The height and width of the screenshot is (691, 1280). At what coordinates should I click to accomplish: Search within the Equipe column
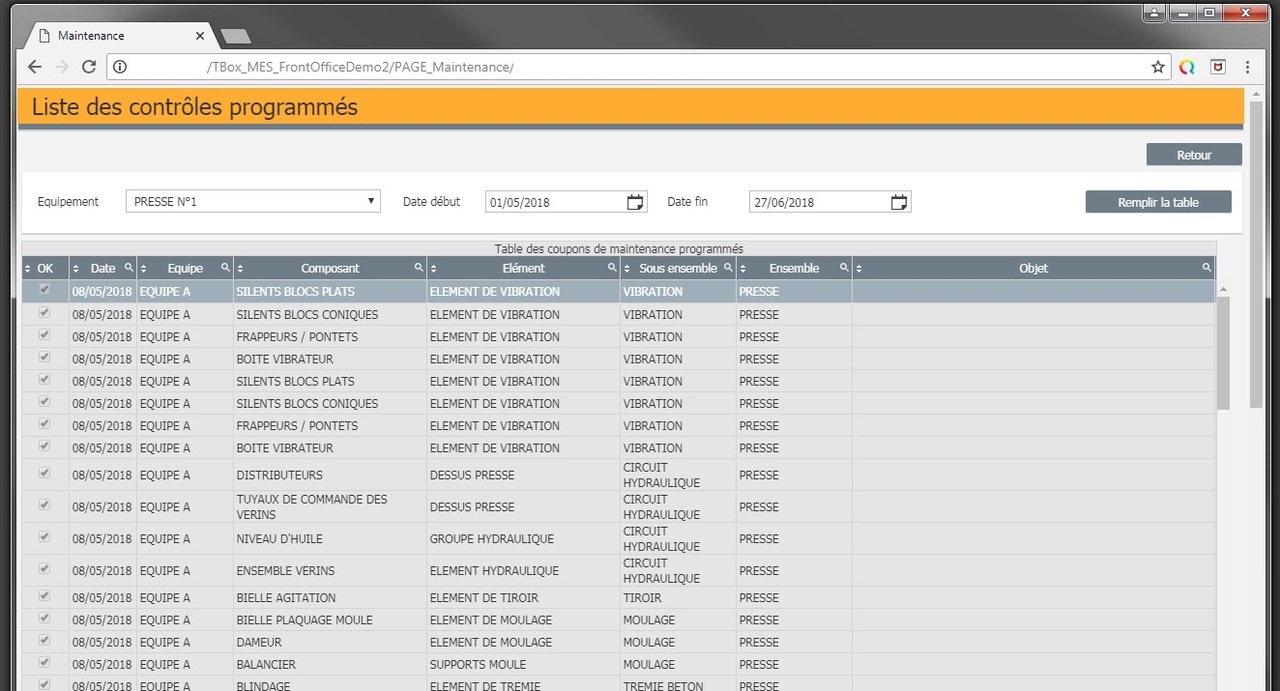[x=225, y=268]
